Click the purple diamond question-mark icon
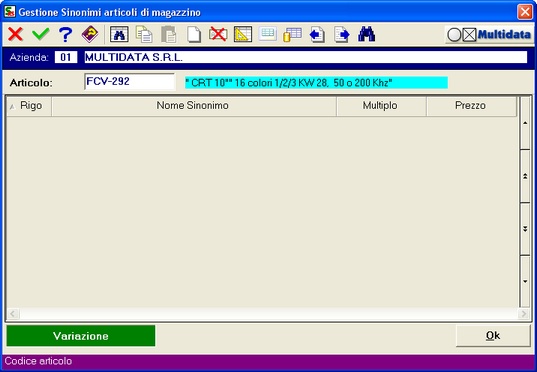The height and width of the screenshot is (372, 537). (90, 34)
